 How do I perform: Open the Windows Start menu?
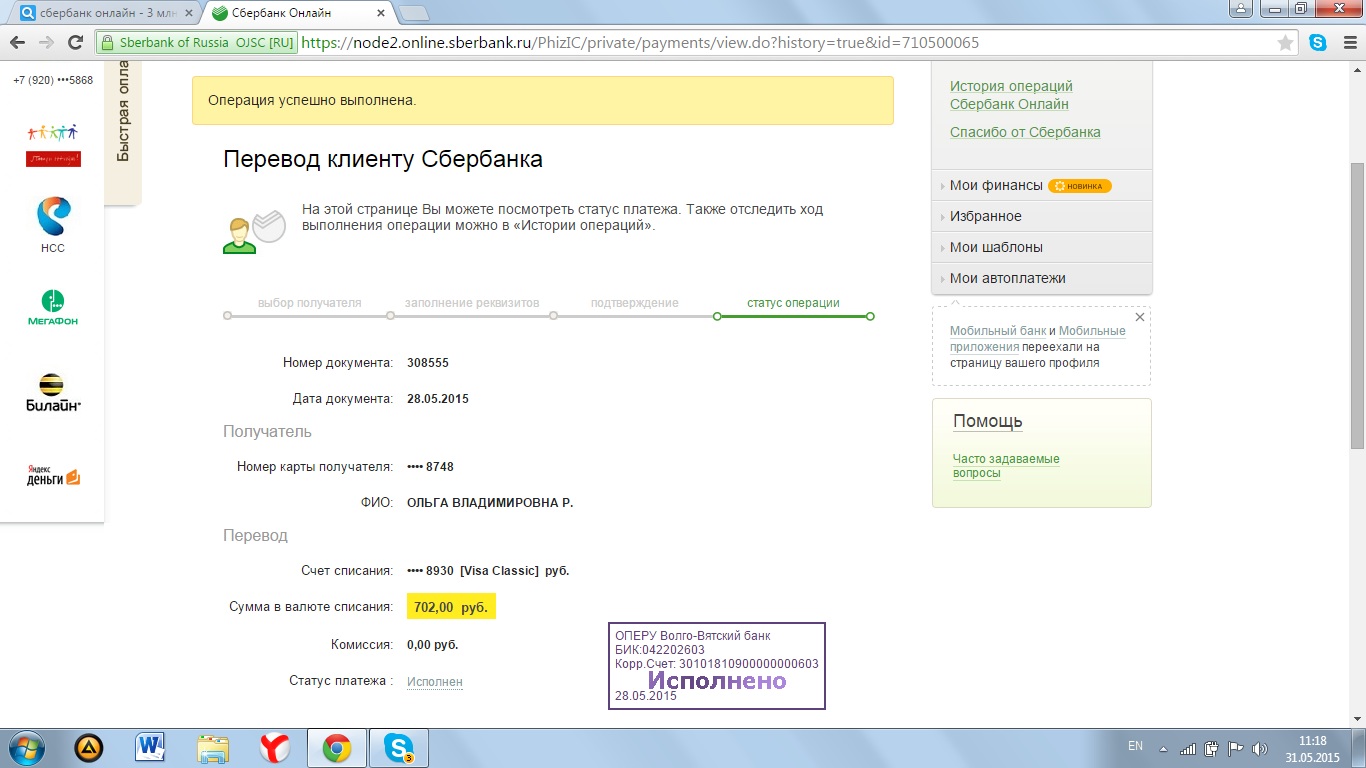26,748
